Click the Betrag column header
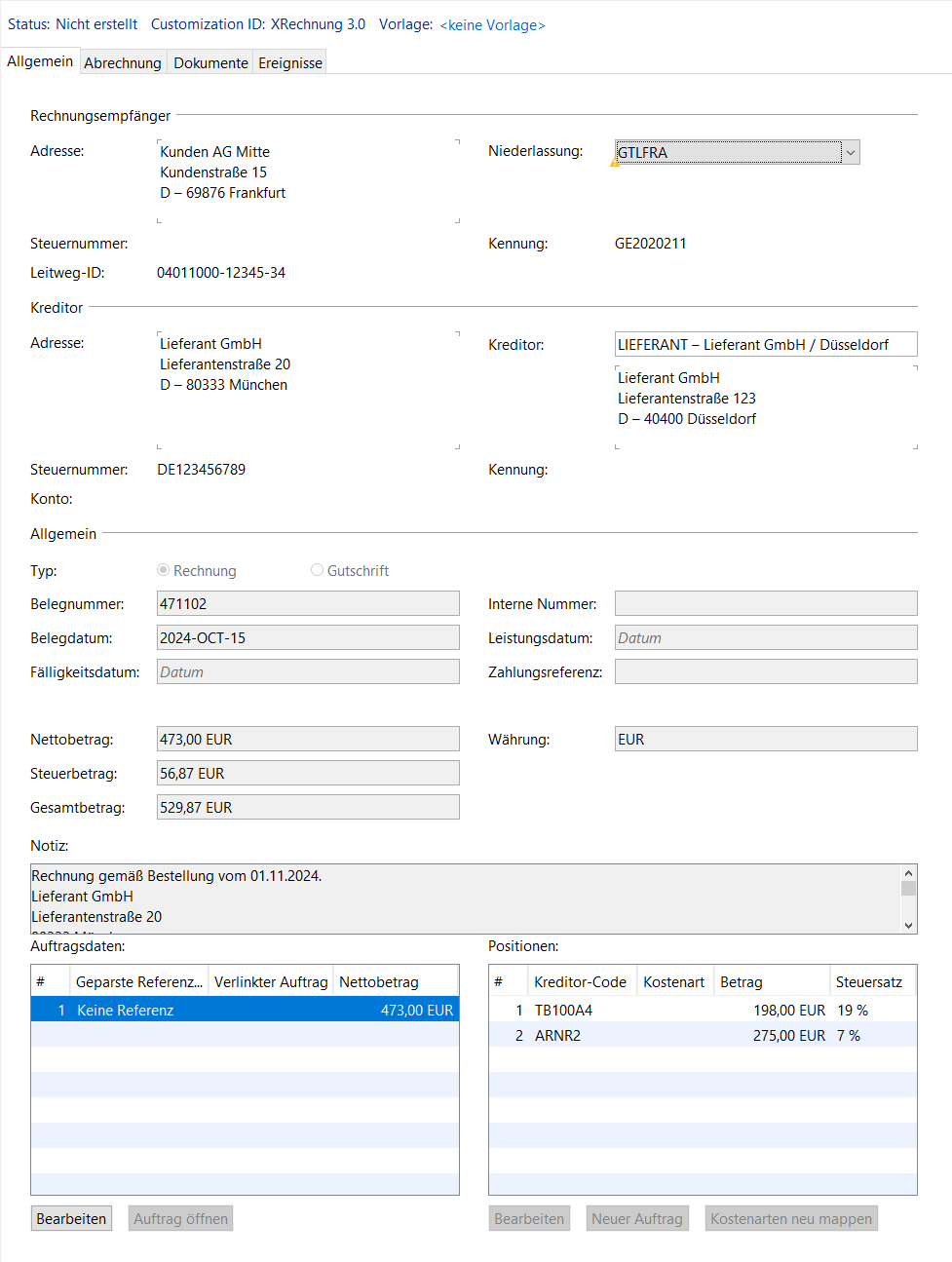The height and width of the screenshot is (1262, 952). [772, 981]
